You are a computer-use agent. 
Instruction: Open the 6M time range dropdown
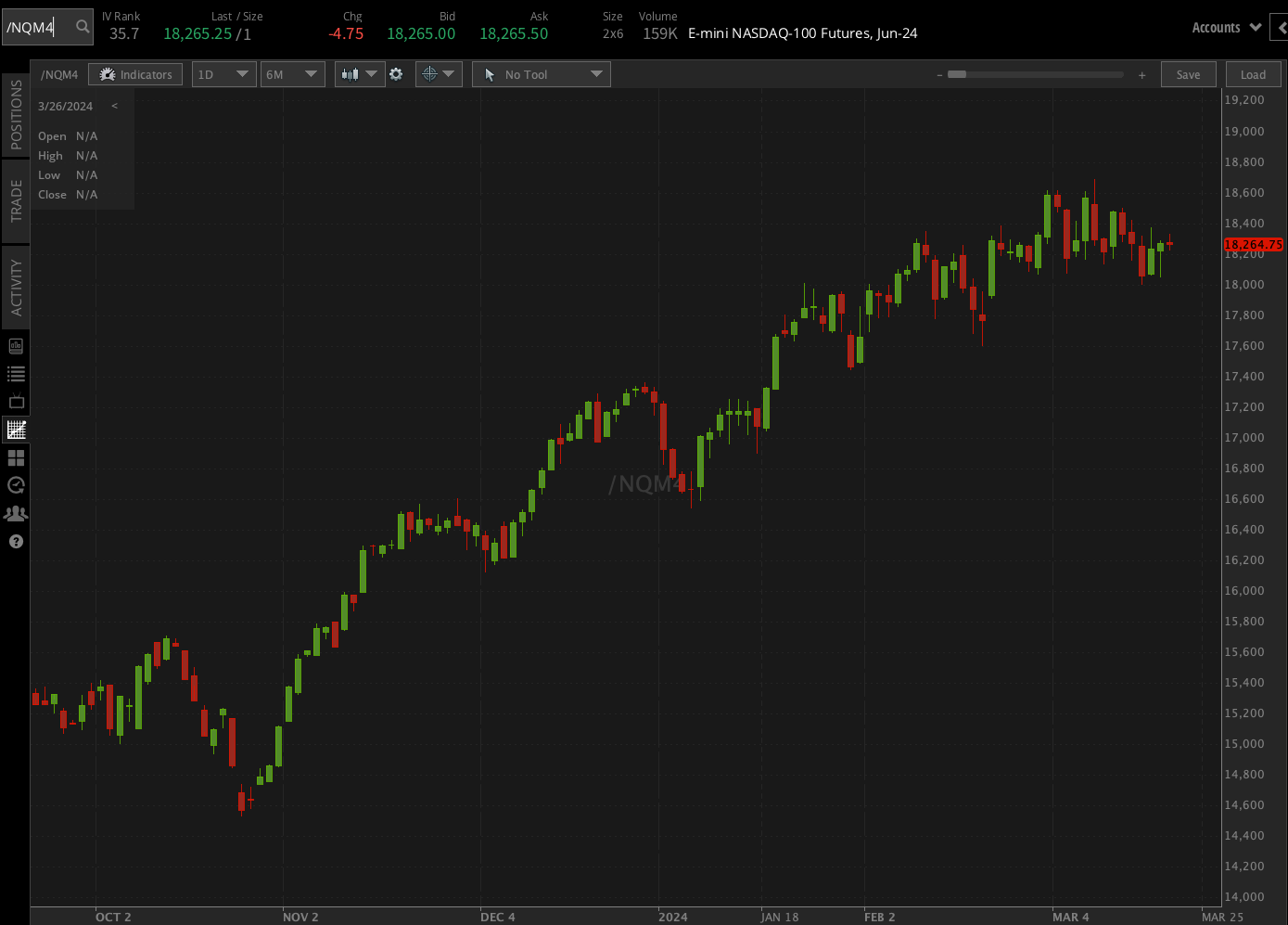[292, 74]
